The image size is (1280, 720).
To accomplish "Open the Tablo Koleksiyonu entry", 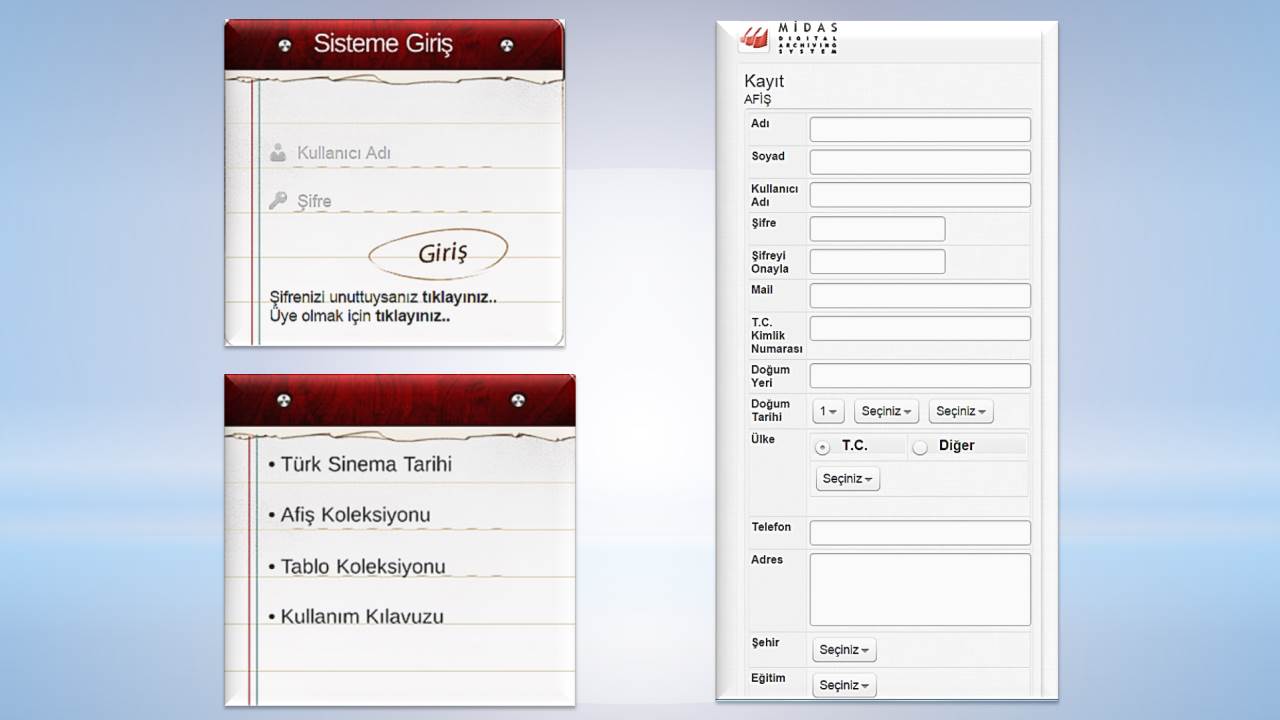I will point(362,566).
